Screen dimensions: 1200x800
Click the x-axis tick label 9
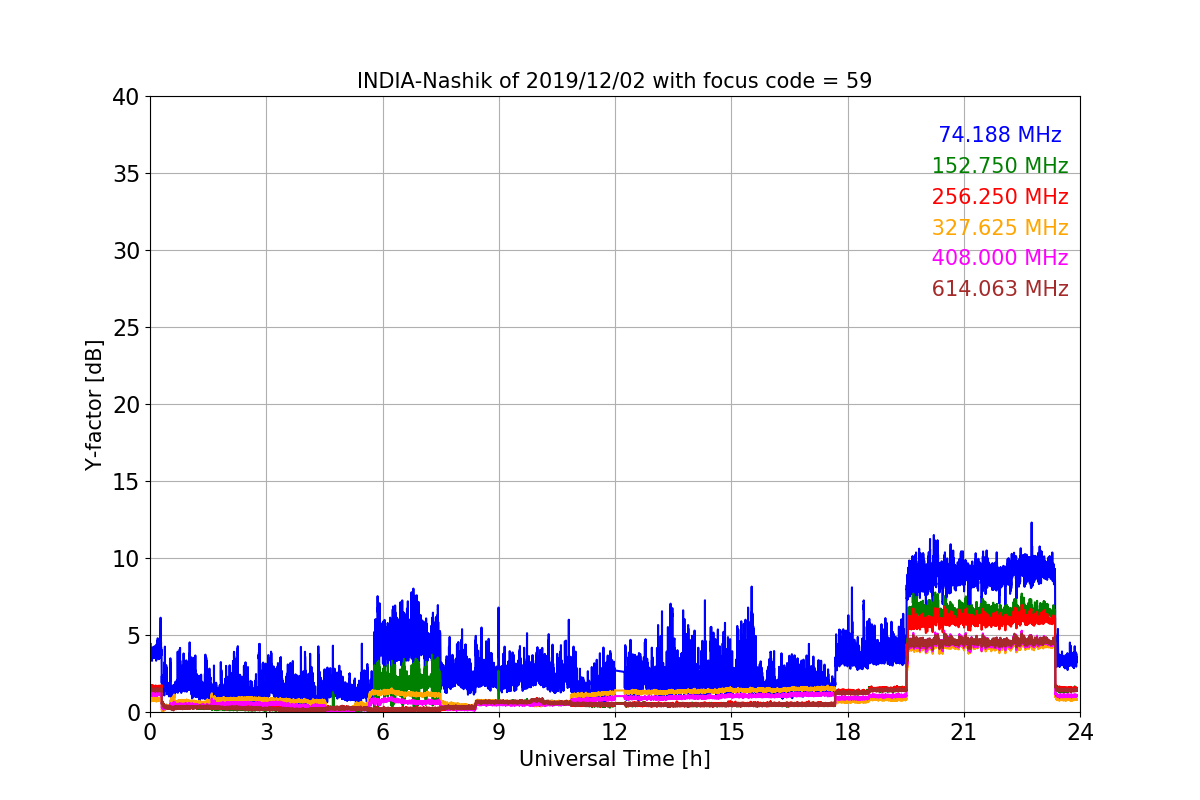tap(498, 731)
